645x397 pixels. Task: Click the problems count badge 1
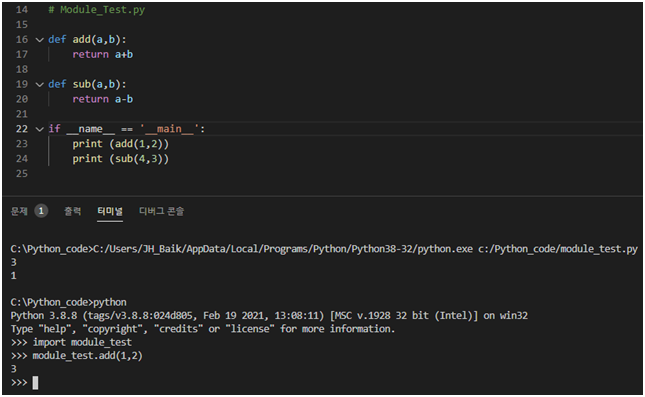click(41, 211)
